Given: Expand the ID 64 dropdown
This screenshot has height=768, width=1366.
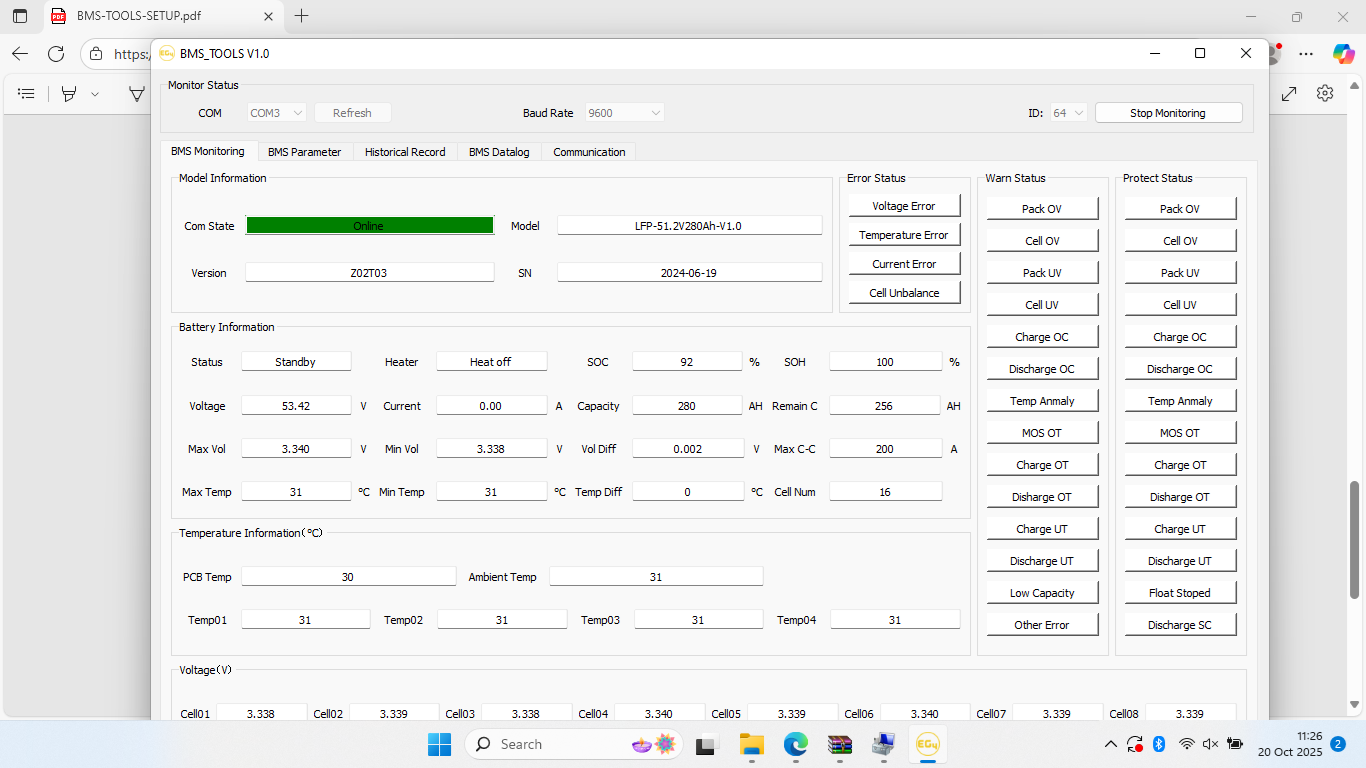Looking at the screenshot, I should 1068,113.
